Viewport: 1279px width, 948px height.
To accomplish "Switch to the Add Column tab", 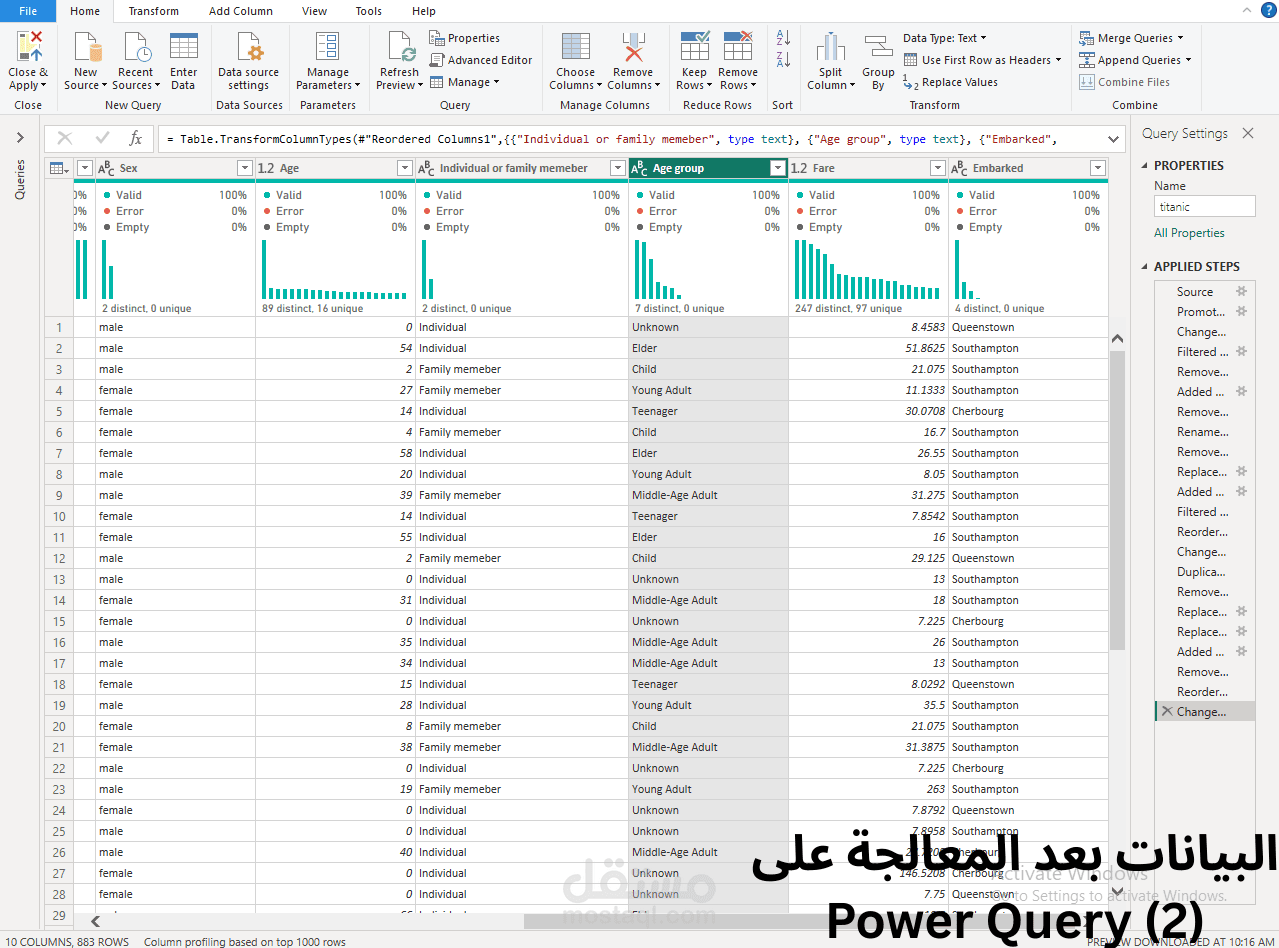I will (x=241, y=11).
